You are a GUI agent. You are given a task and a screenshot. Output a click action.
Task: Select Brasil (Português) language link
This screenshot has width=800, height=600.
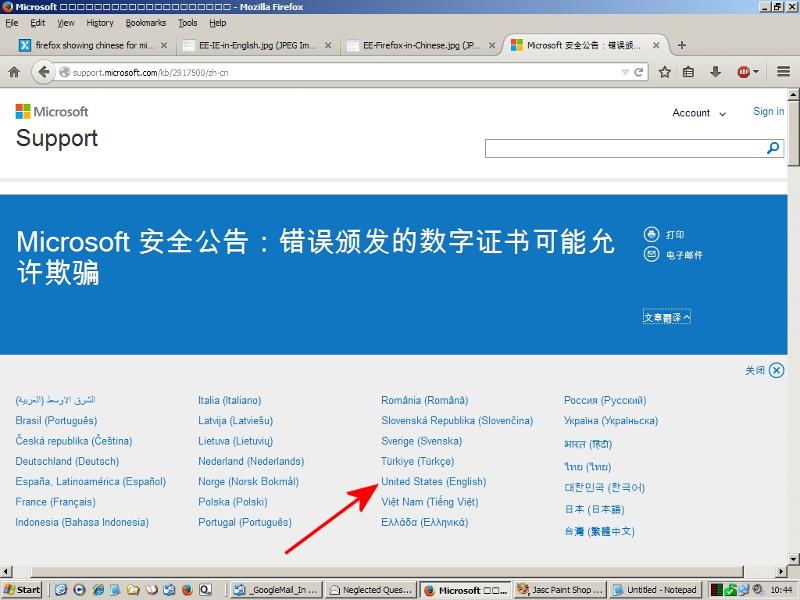point(56,420)
